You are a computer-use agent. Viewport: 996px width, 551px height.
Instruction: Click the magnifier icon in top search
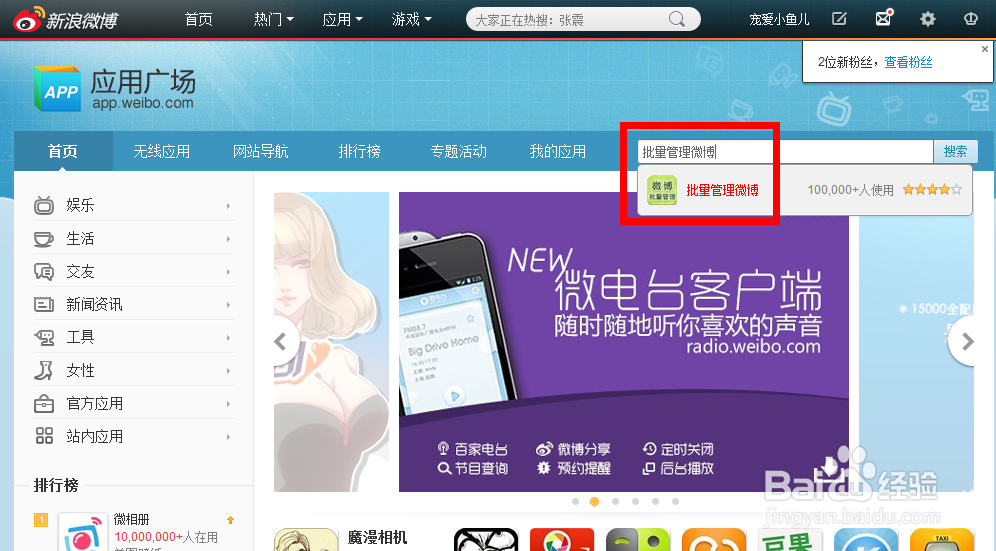pyautogui.click(x=677, y=19)
